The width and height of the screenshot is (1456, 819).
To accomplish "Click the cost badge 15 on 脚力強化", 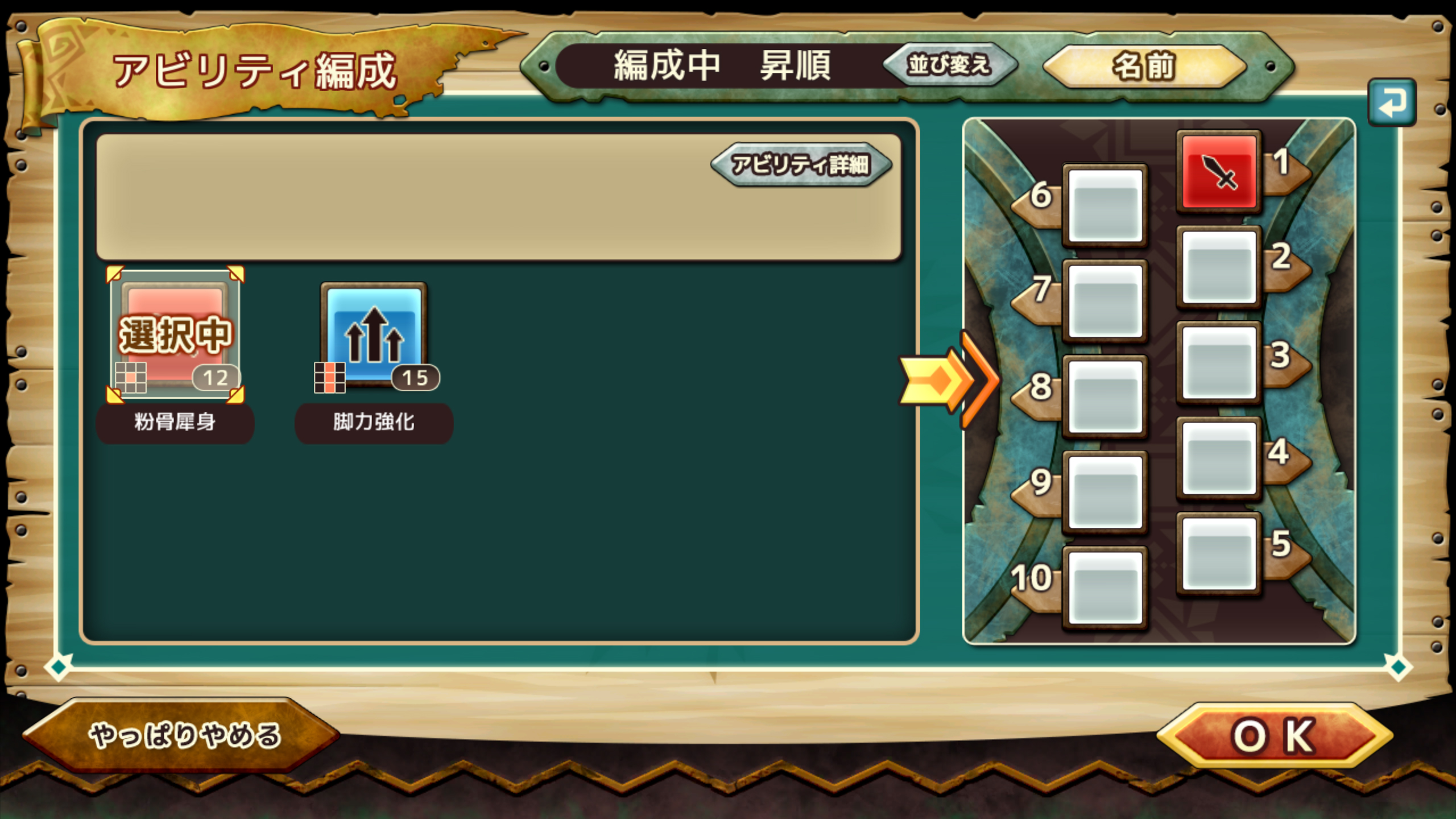I will coord(415,378).
